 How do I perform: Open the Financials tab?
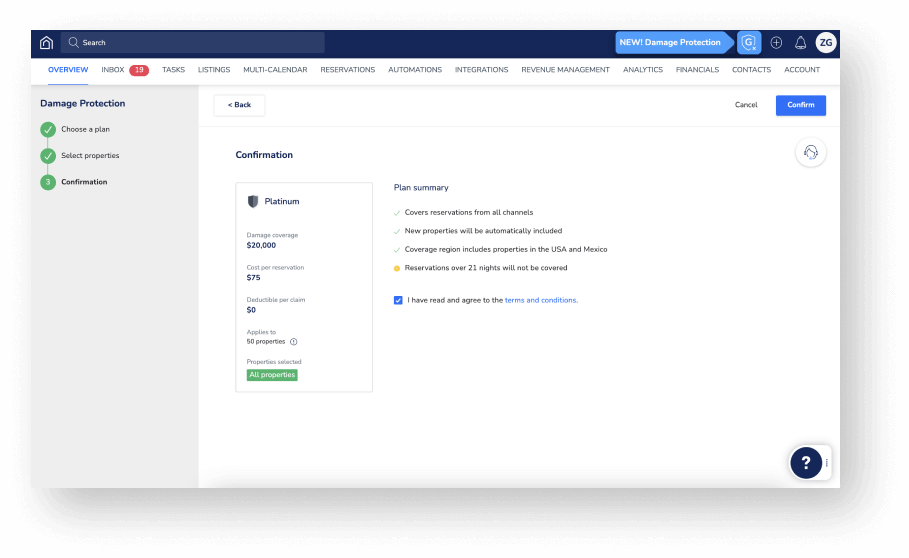click(697, 70)
